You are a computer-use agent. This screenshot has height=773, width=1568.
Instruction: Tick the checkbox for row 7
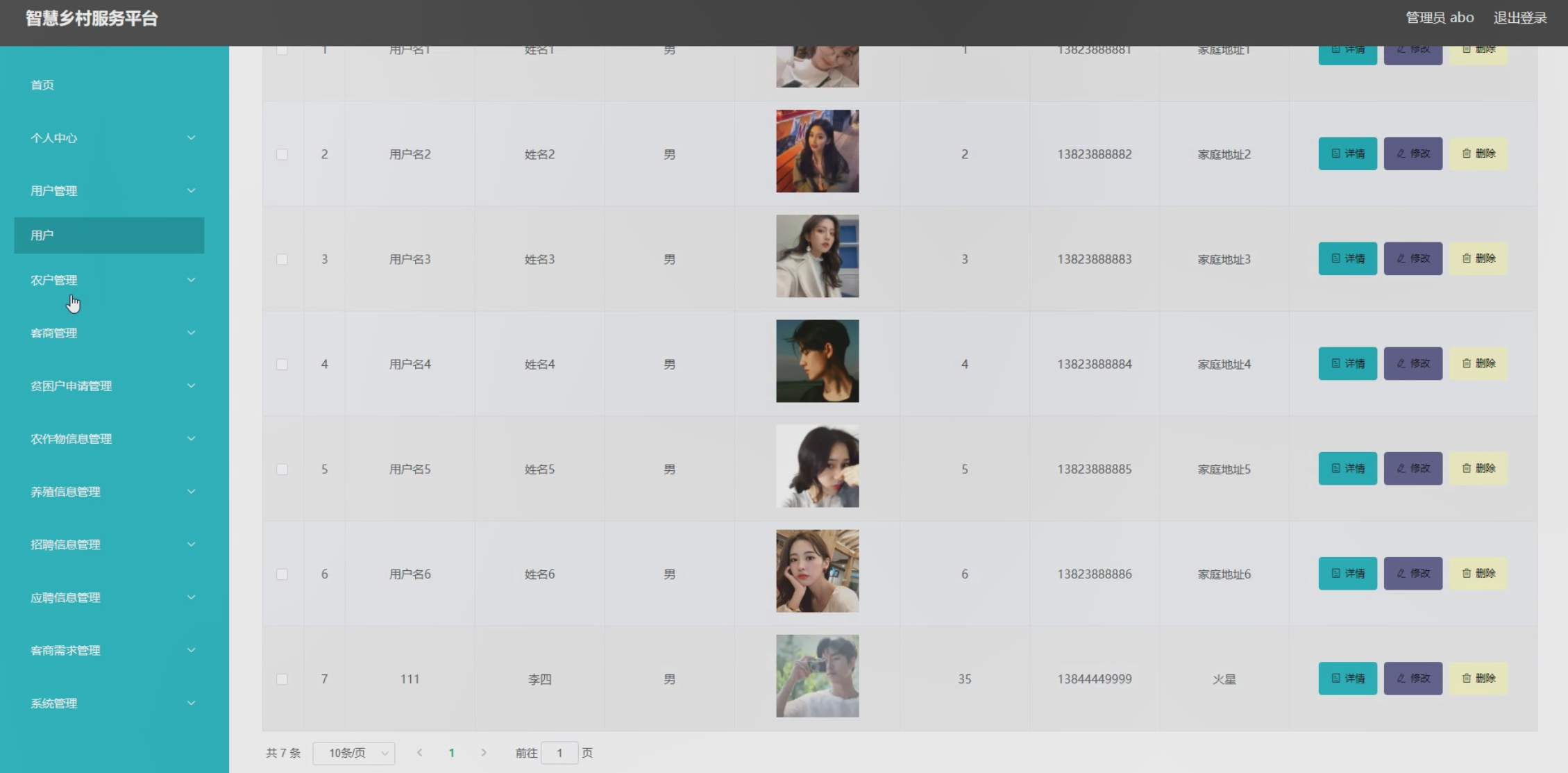282,679
